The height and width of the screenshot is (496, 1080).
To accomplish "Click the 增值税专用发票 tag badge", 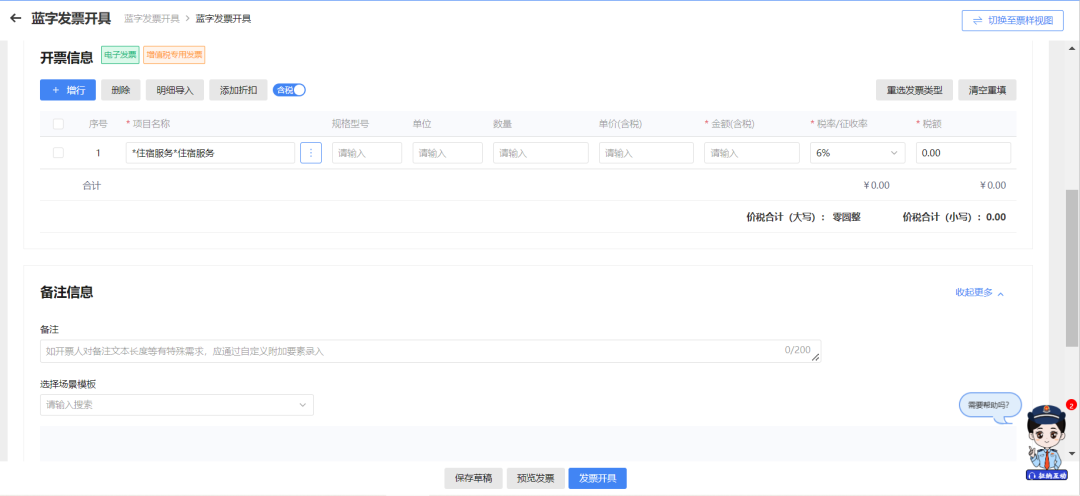I will coord(174,55).
